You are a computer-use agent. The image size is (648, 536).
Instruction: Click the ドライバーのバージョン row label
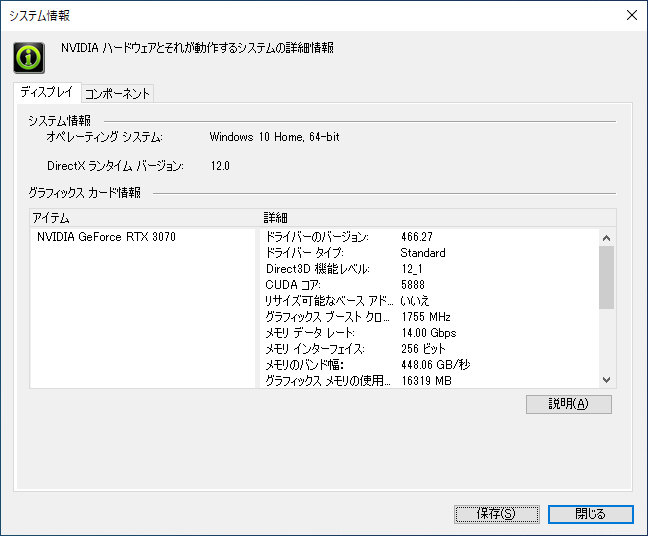(x=317, y=237)
